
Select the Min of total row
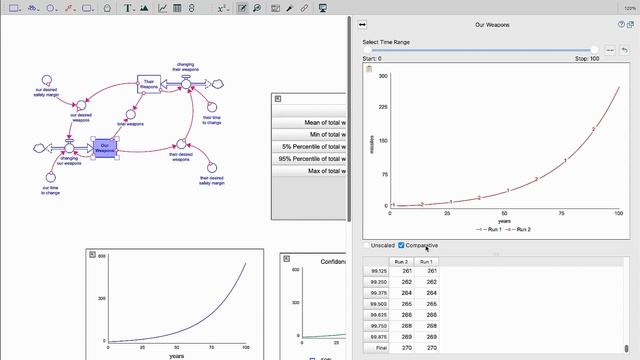click(309, 134)
